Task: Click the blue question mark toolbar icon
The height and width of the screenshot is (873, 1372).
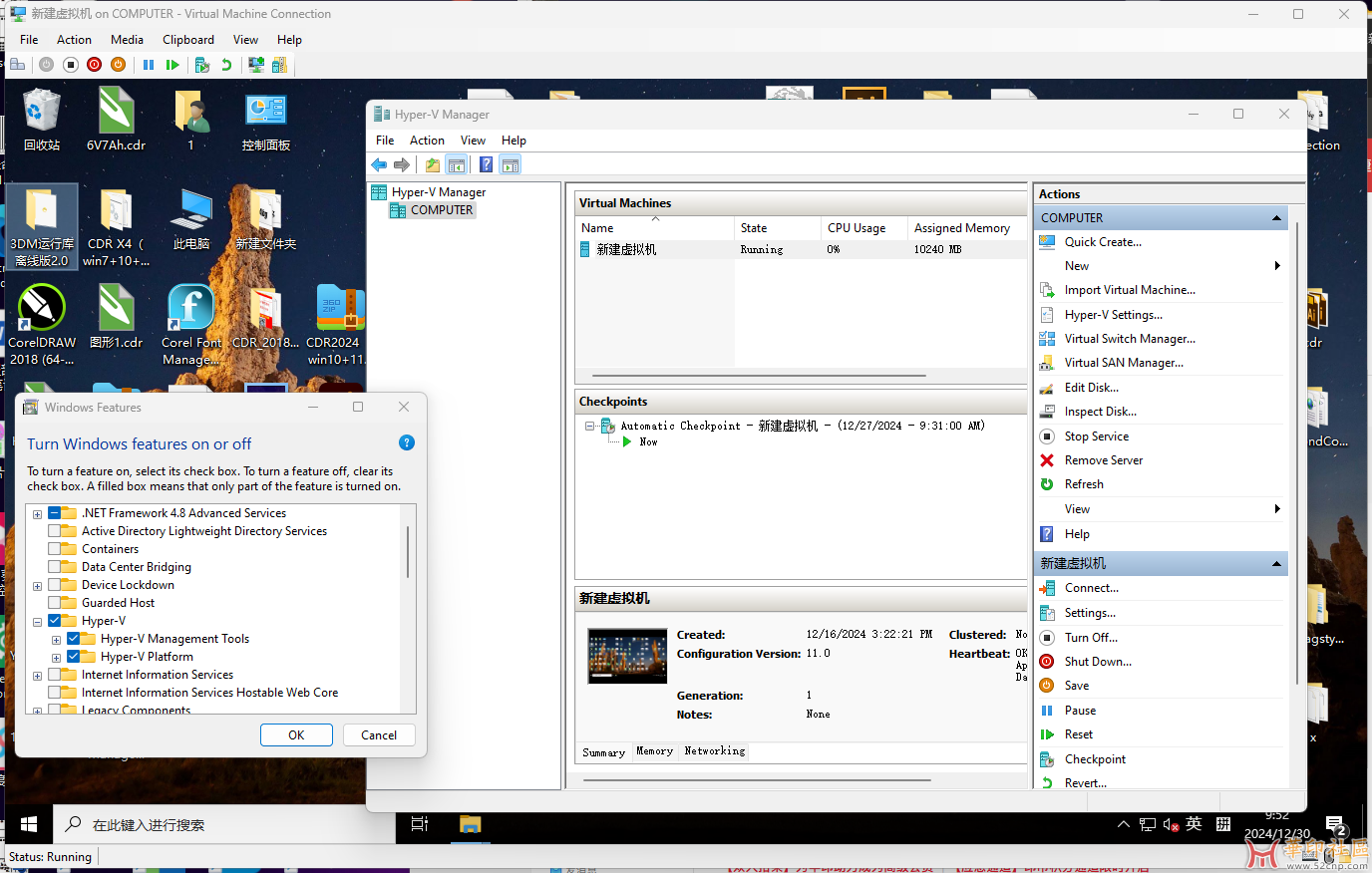Action: [486, 164]
